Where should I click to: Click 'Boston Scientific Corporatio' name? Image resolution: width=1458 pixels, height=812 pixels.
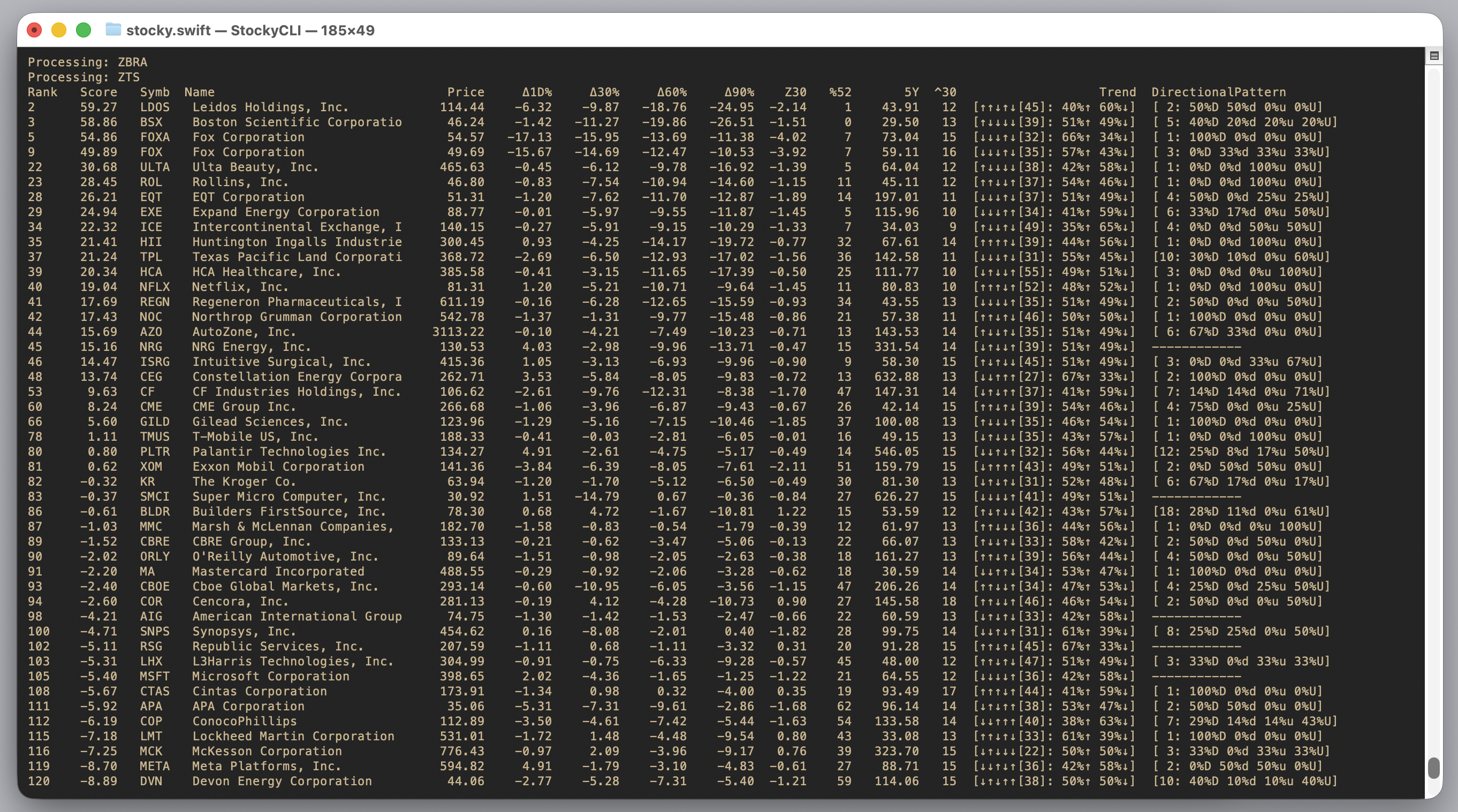[x=297, y=122]
